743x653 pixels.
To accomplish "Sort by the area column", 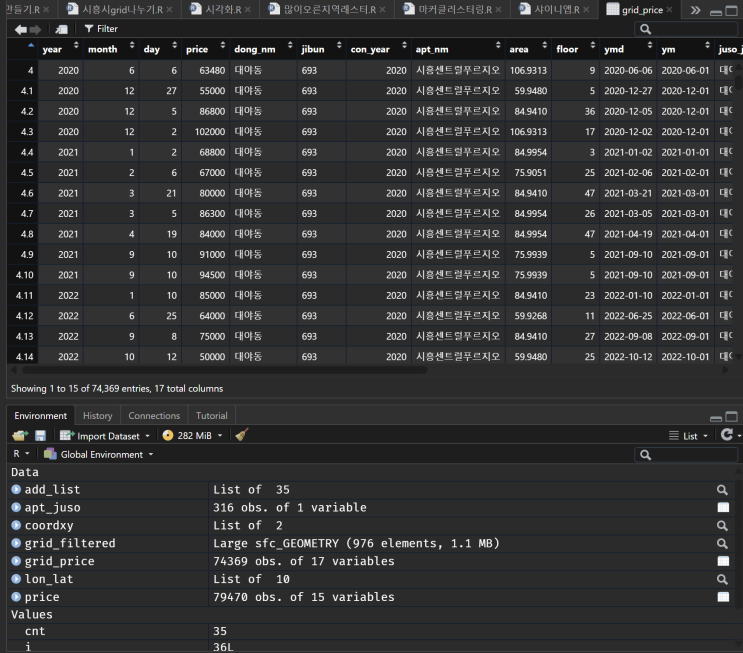I will pyautogui.click(x=528, y=49).
